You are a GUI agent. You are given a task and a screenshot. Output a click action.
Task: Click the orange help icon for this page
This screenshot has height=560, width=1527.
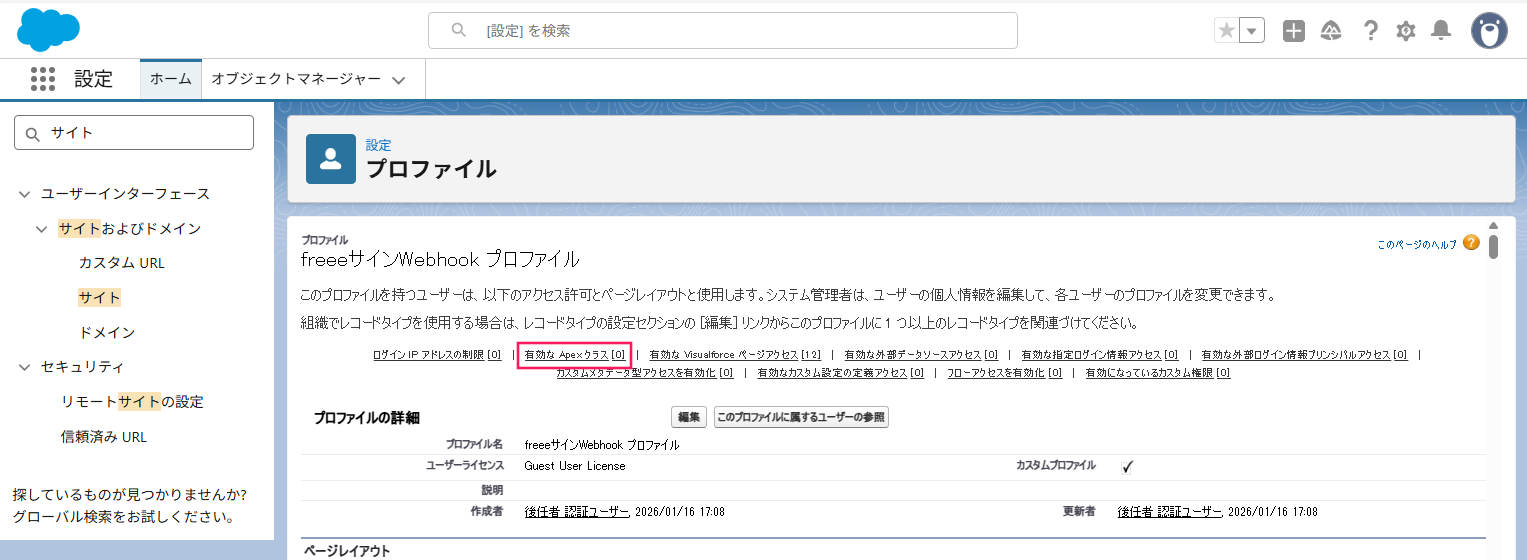pyautogui.click(x=1471, y=242)
